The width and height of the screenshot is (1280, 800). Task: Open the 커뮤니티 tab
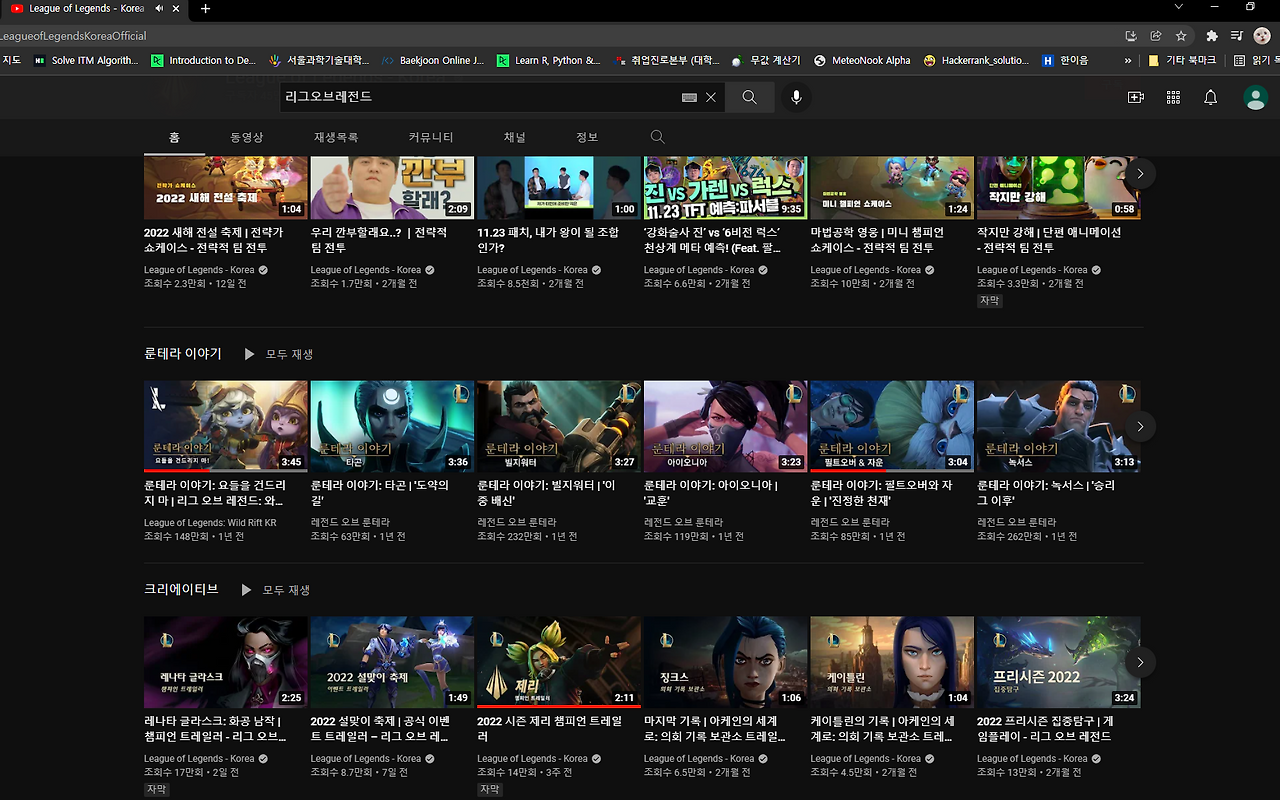(x=431, y=137)
